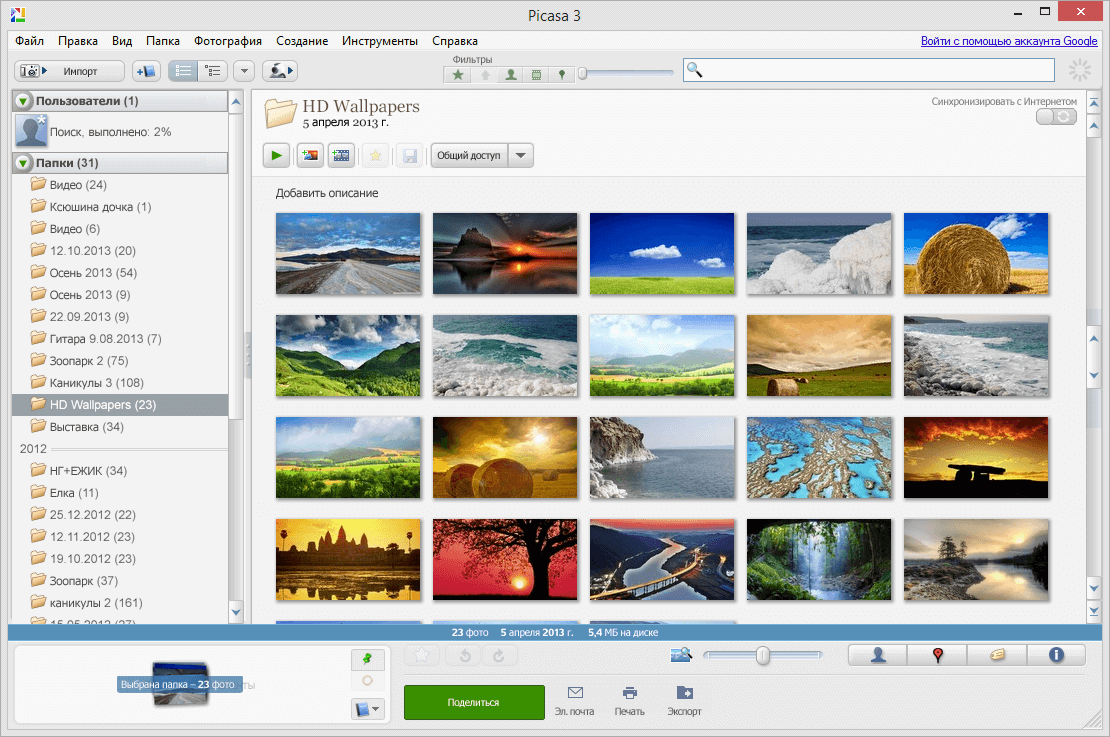Sign in with Google account link
Image resolution: width=1110 pixels, height=737 pixels.
(1009, 41)
